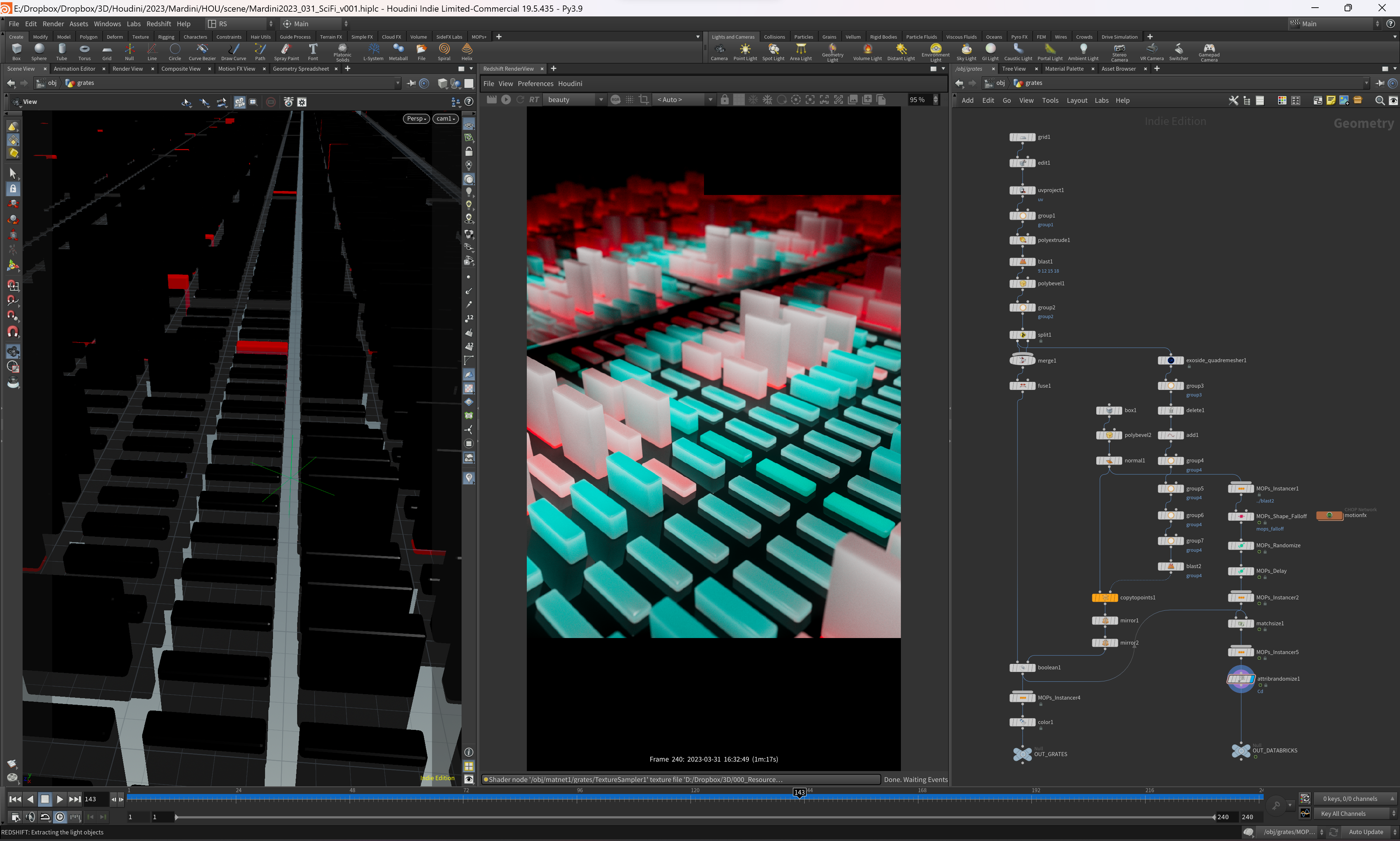Select the Spiral shelf tool
The image size is (1400, 841).
[444, 52]
